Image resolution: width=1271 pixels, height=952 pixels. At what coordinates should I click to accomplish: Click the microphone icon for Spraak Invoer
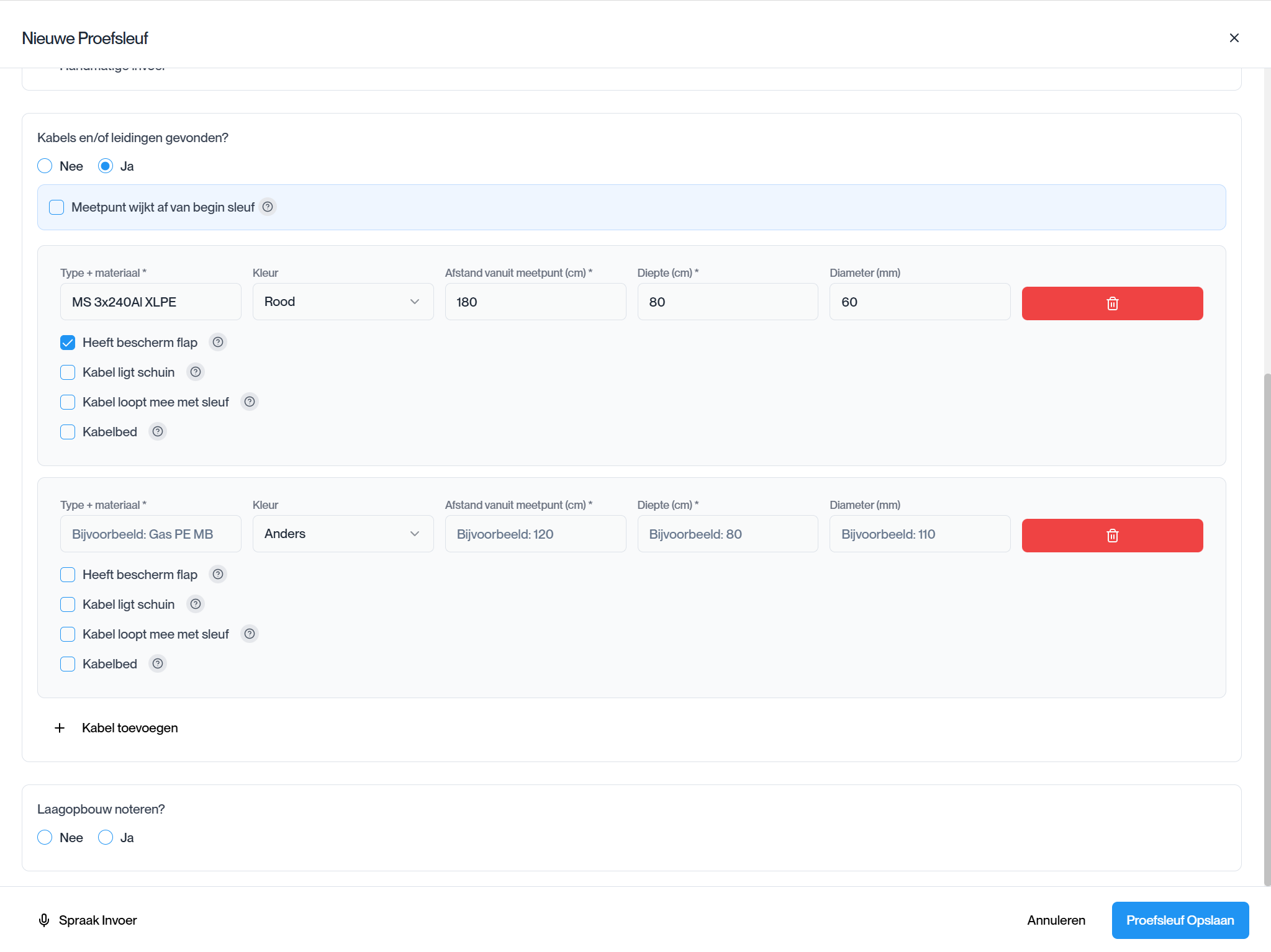[44, 920]
